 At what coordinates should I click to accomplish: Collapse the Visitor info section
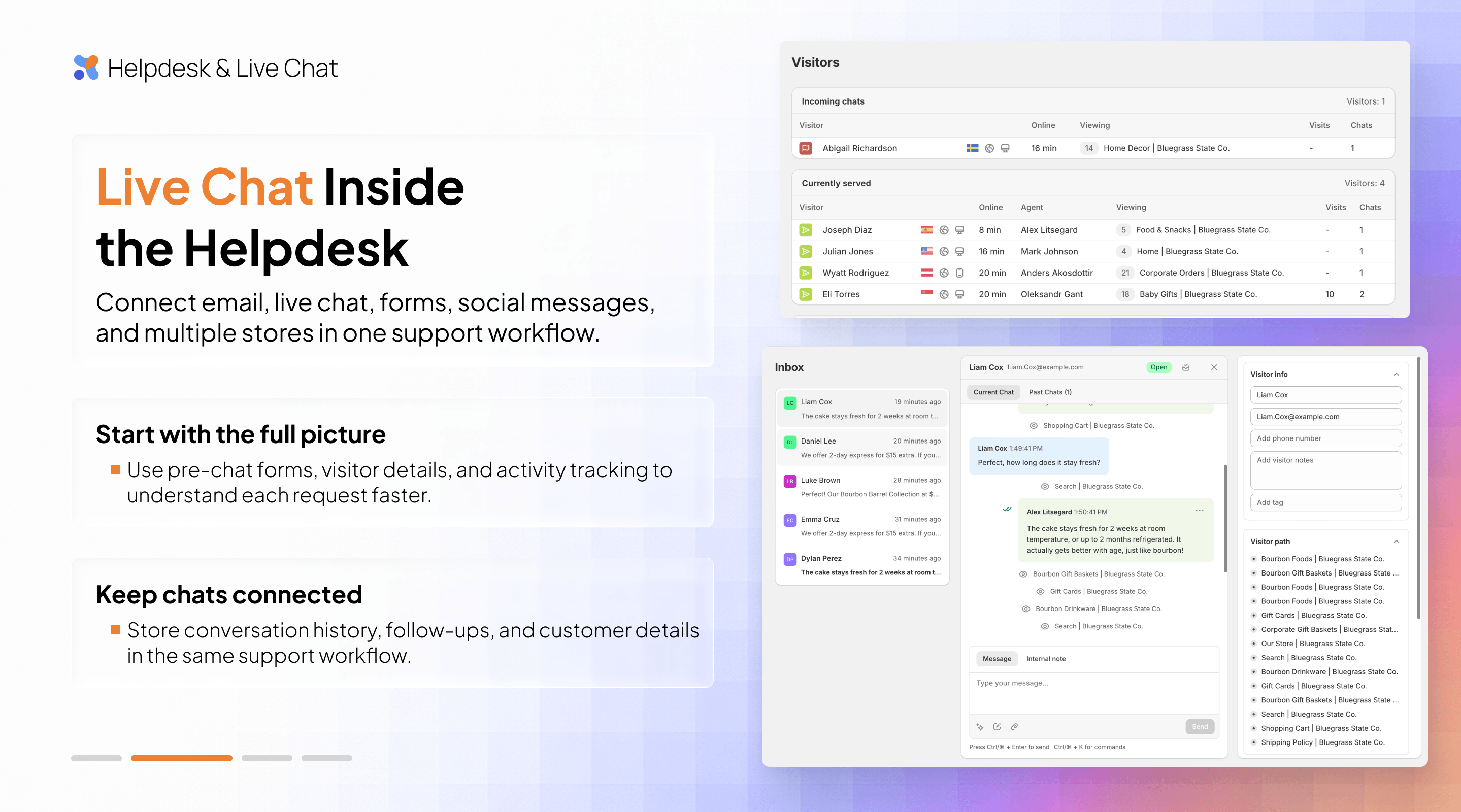(x=1397, y=374)
